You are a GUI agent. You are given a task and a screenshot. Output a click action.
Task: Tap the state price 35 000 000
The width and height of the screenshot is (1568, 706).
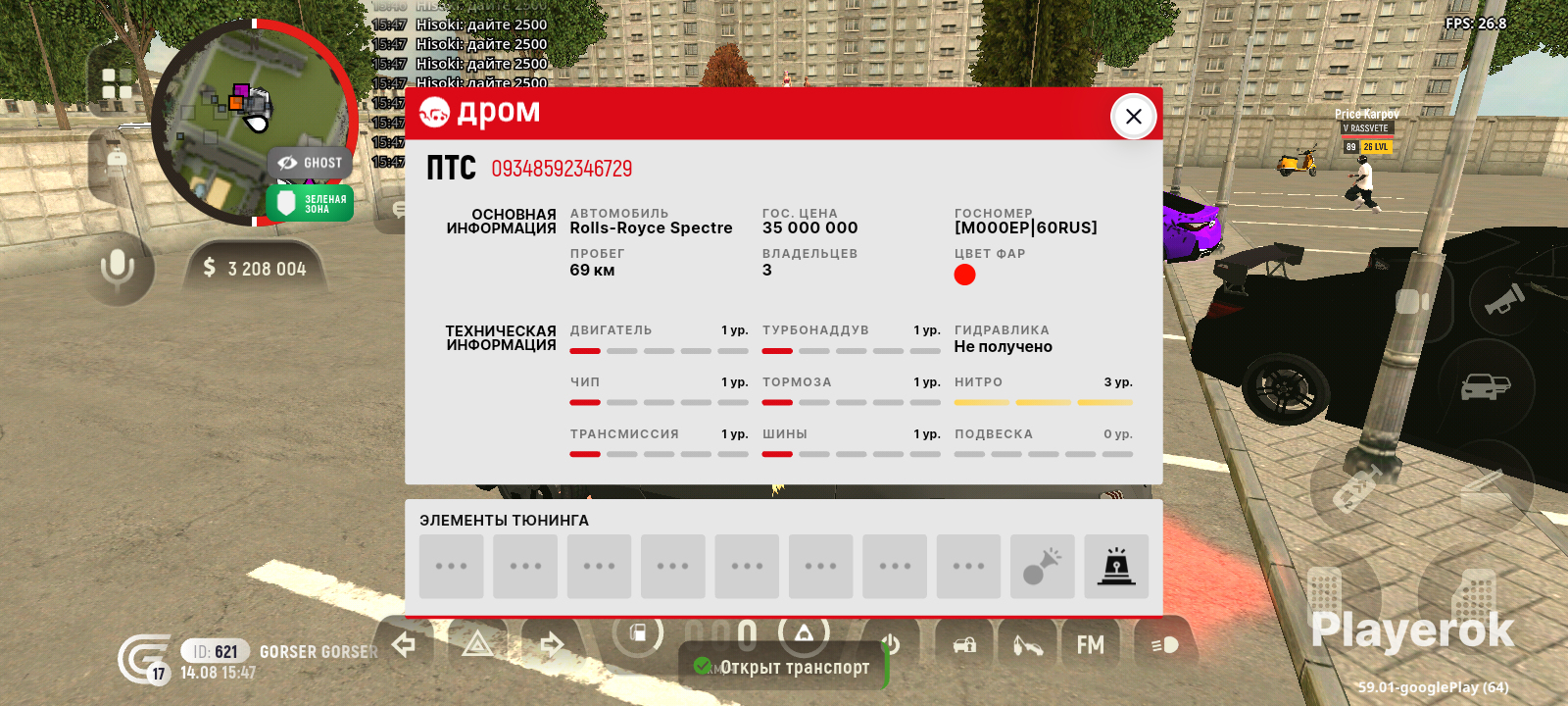coord(809,227)
